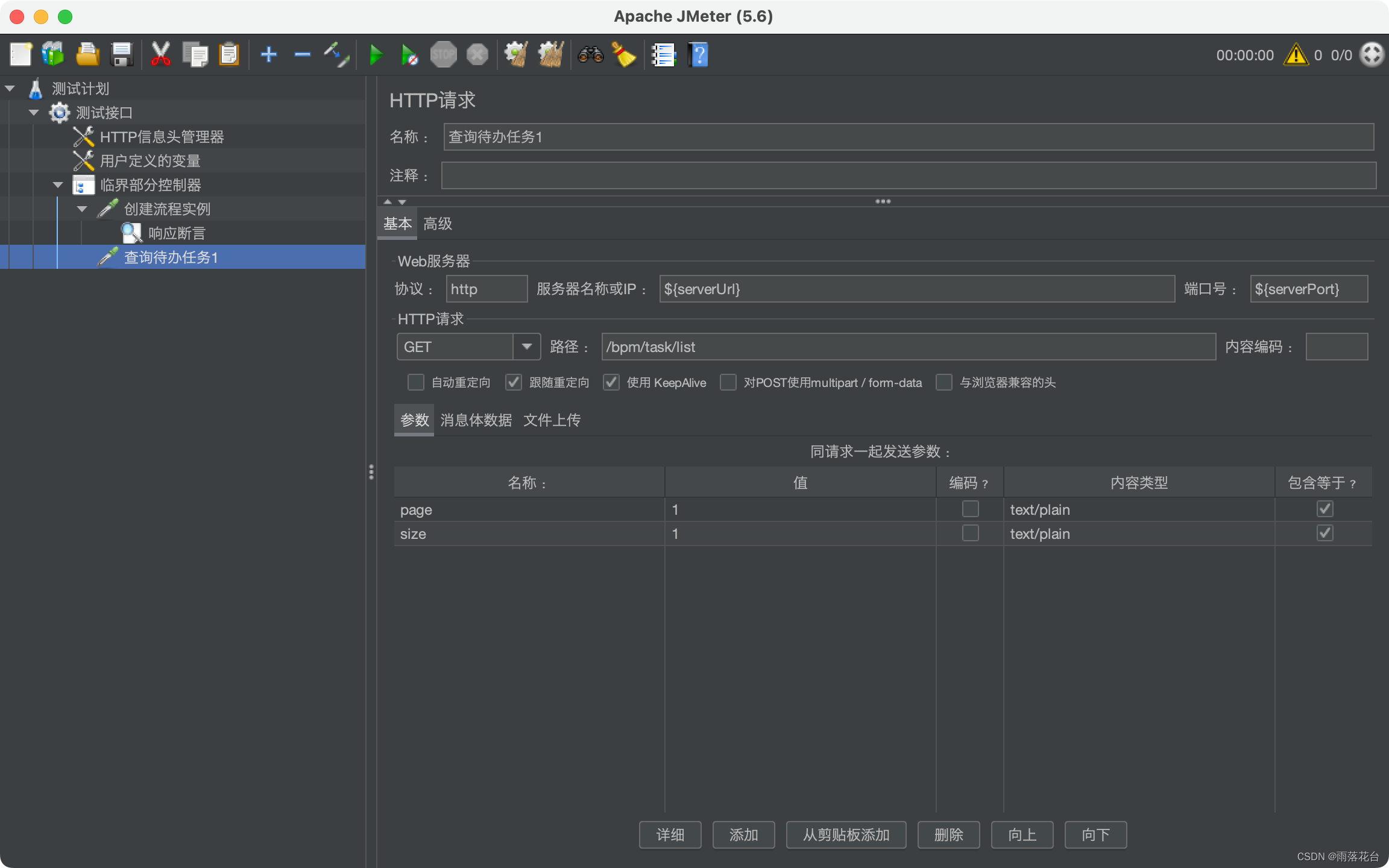Click the 路径 path input field
This screenshot has width=1389, height=868.
[908, 347]
